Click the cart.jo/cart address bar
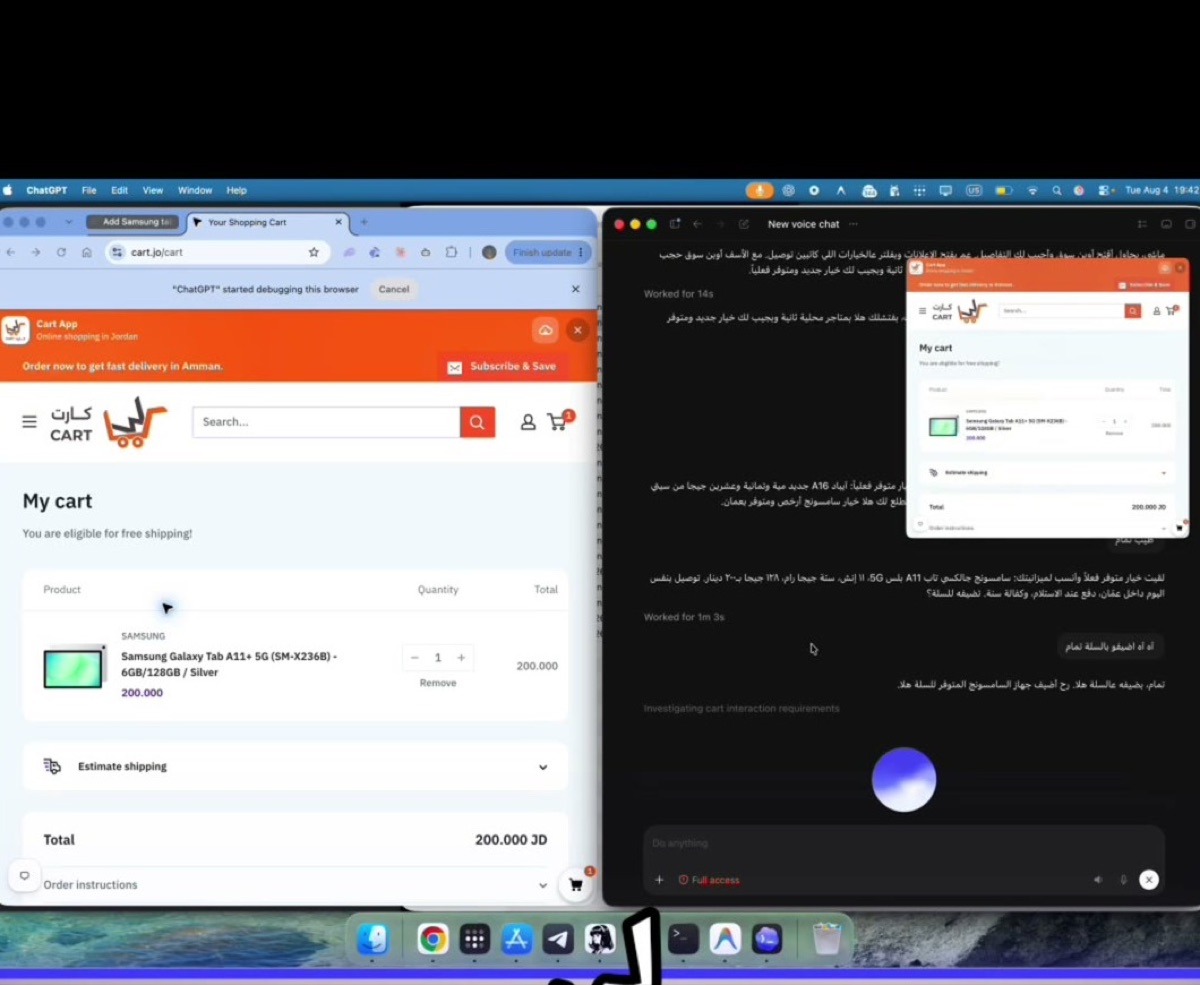 tap(217, 253)
